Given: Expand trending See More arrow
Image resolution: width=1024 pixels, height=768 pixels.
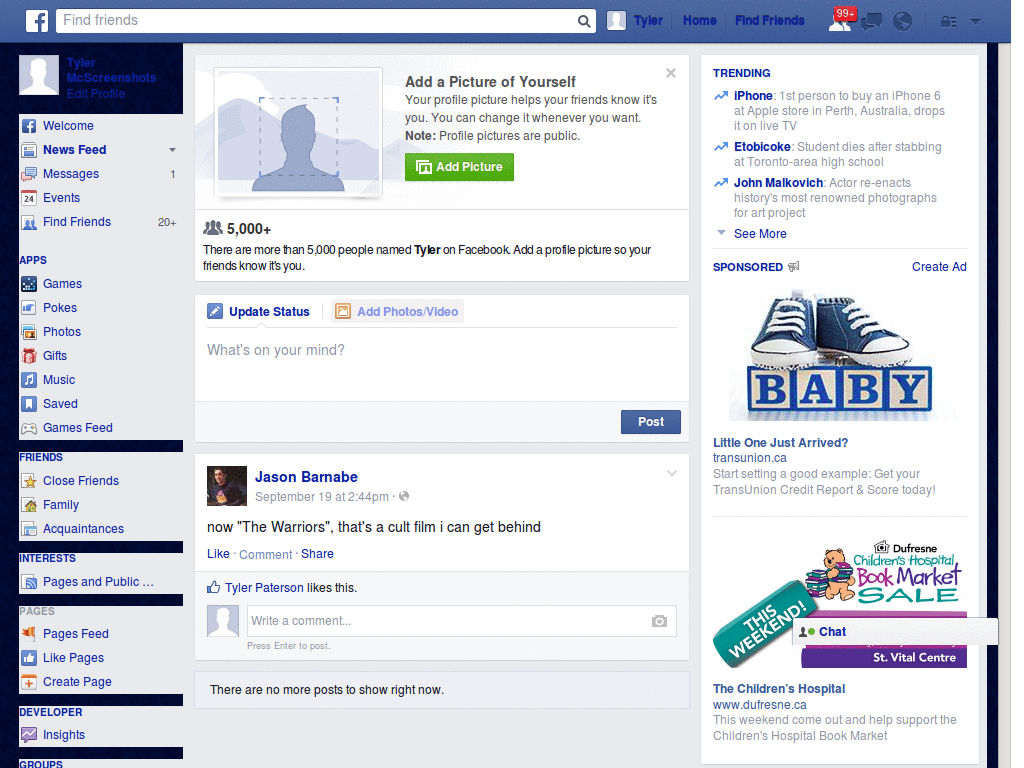Looking at the screenshot, I should 721,232.
